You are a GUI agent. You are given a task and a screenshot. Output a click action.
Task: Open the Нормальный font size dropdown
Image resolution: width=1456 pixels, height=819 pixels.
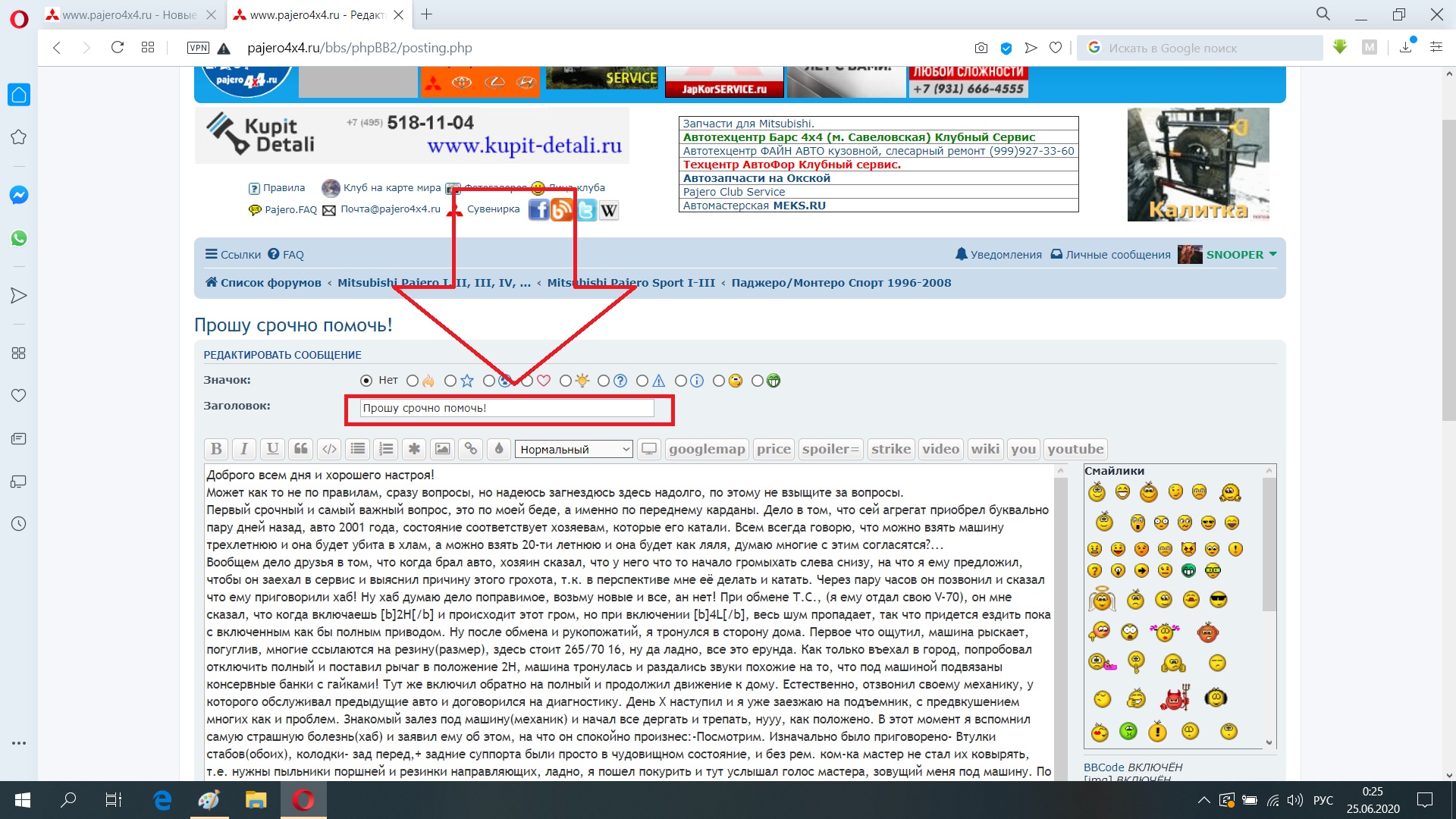(x=573, y=449)
